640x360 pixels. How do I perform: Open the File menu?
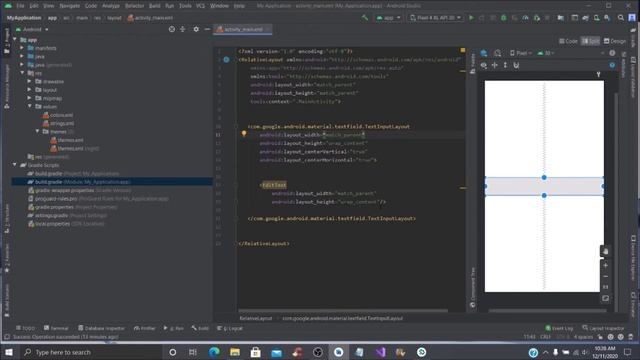(x=20, y=6)
